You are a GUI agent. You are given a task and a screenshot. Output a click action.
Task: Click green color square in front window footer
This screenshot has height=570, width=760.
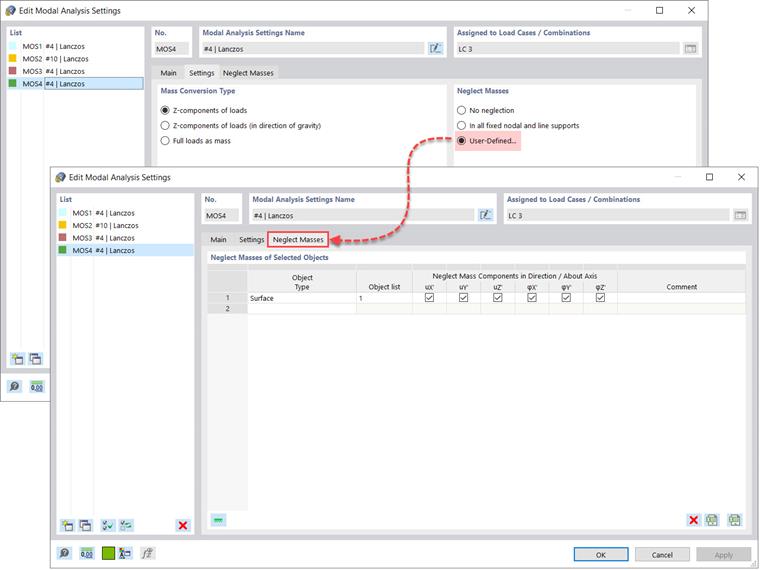(109, 553)
